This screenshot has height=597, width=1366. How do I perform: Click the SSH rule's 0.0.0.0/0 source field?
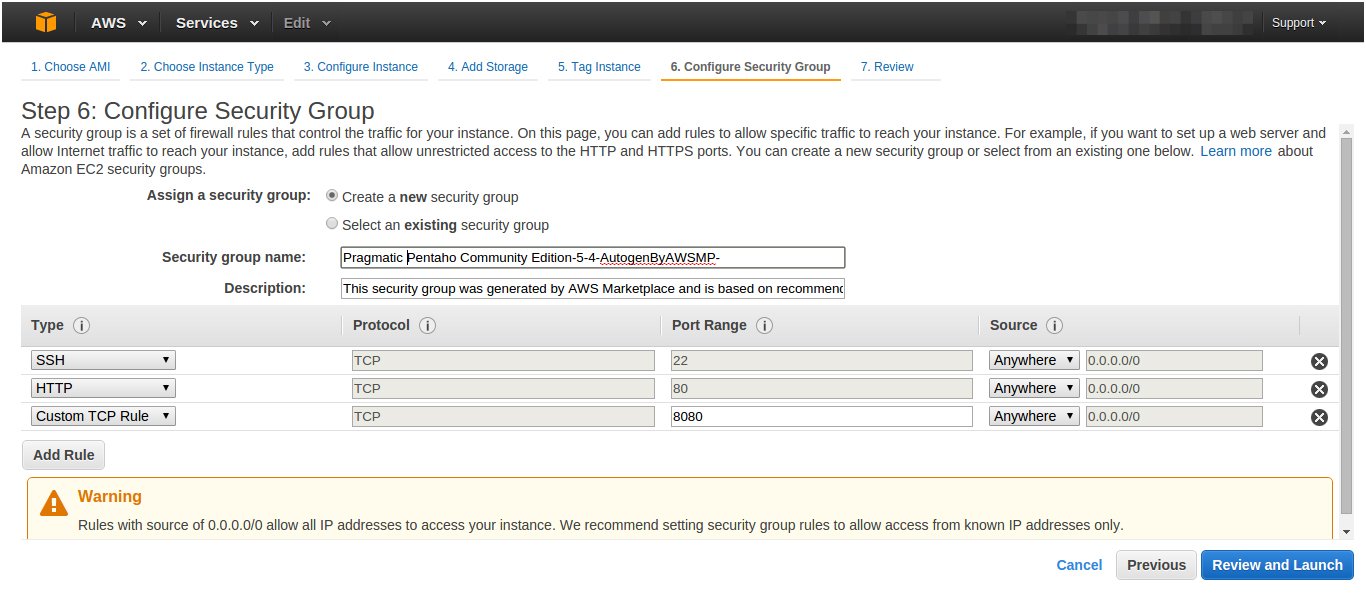1174,360
